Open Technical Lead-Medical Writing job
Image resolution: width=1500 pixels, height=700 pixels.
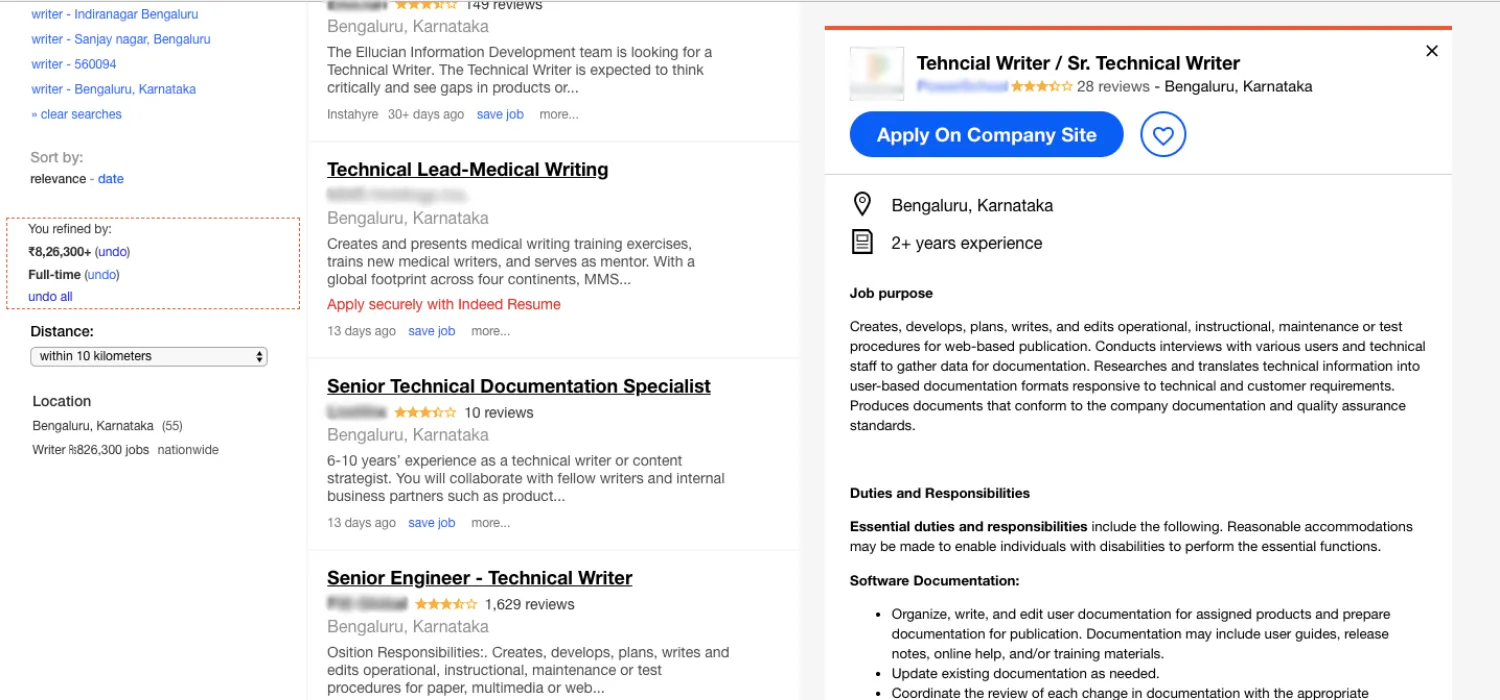(467, 170)
